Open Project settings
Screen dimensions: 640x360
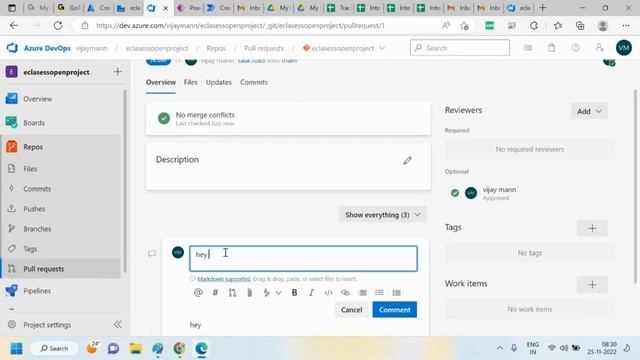click(47, 325)
